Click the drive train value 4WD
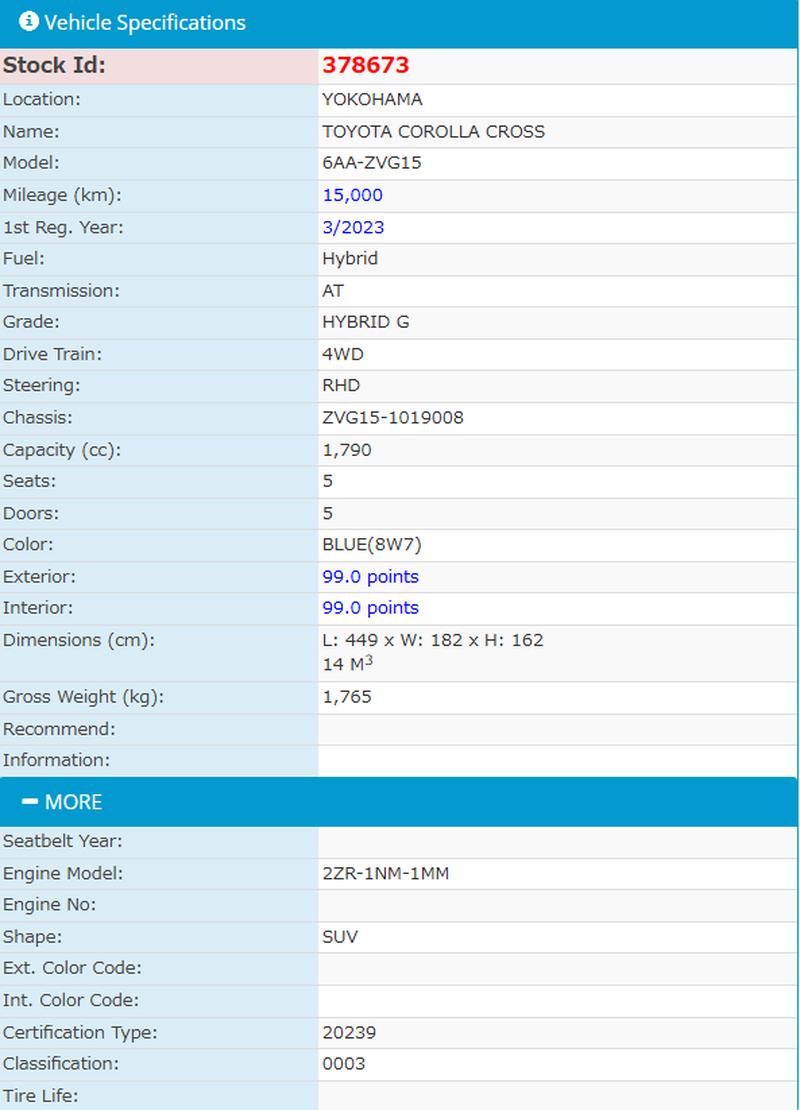This screenshot has height=1110, width=800. [x=343, y=354]
